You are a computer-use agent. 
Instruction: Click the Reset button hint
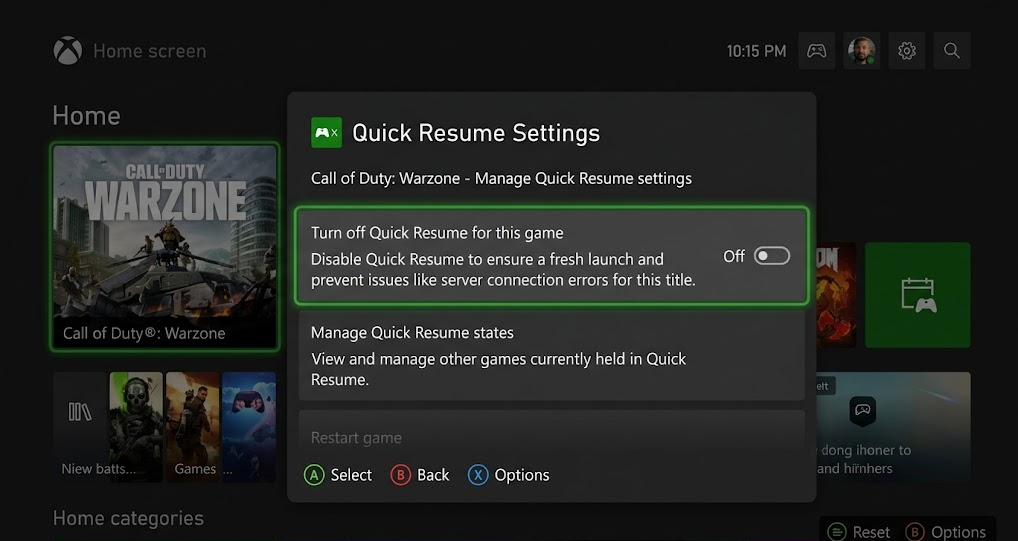tap(859, 533)
